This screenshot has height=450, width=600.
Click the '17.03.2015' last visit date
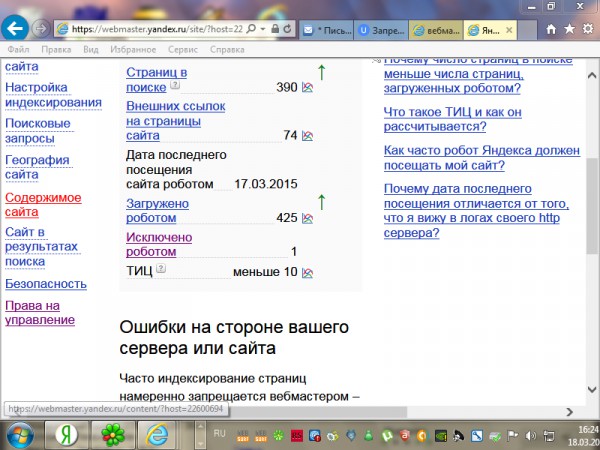point(266,184)
